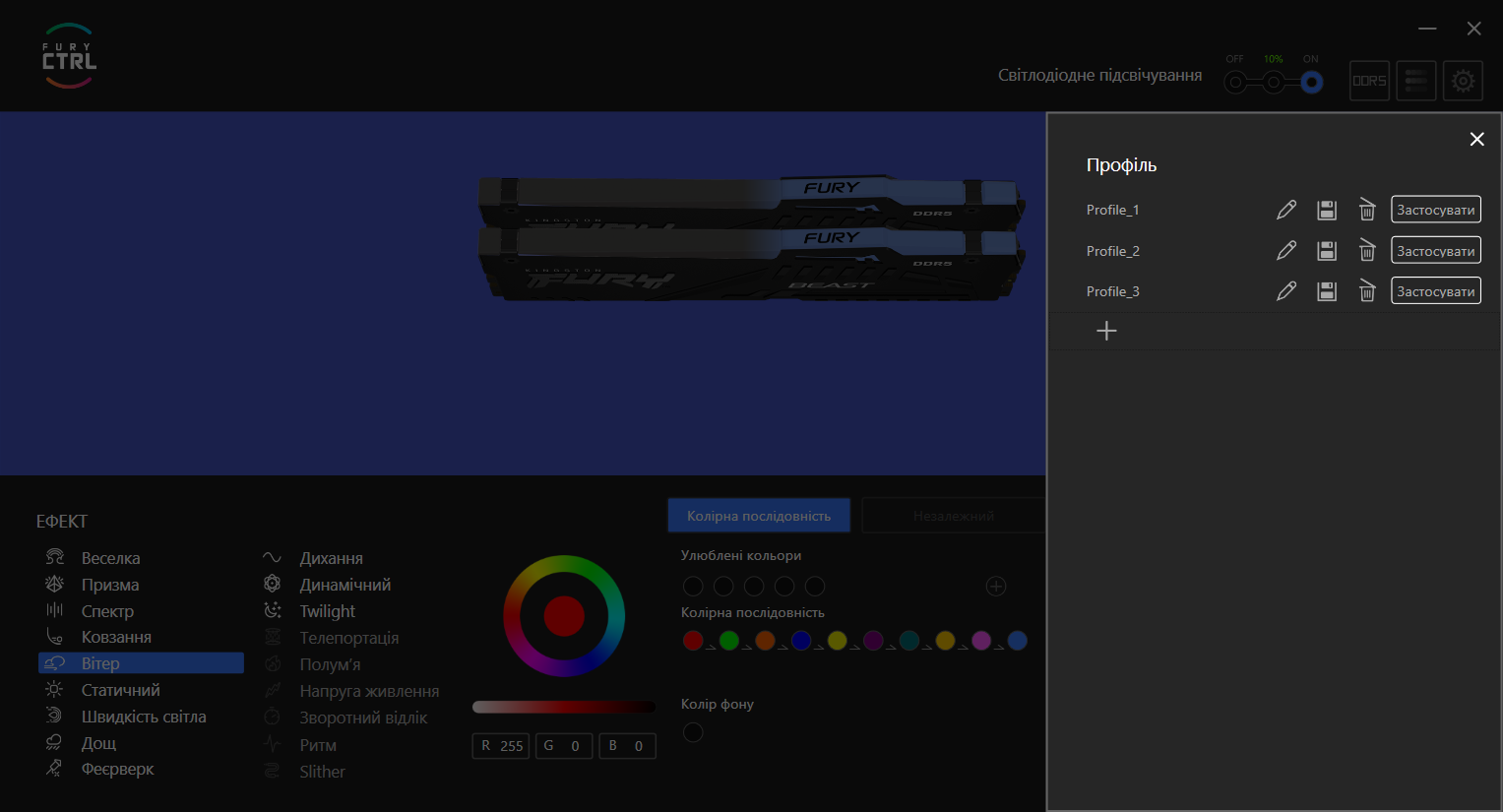This screenshot has width=1503, height=812.
Task: Save current lighting to Profile_2
Action: (1327, 251)
